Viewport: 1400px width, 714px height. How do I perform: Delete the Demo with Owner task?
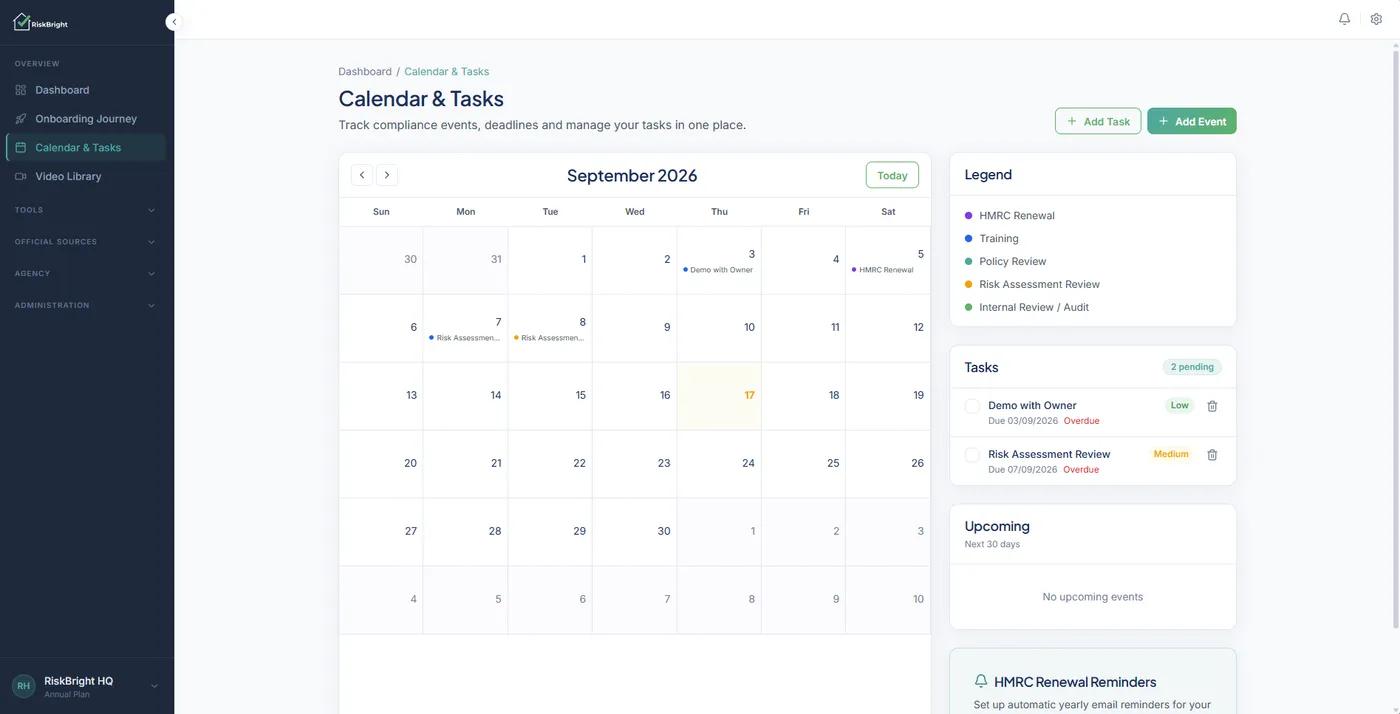(x=1212, y=406)
